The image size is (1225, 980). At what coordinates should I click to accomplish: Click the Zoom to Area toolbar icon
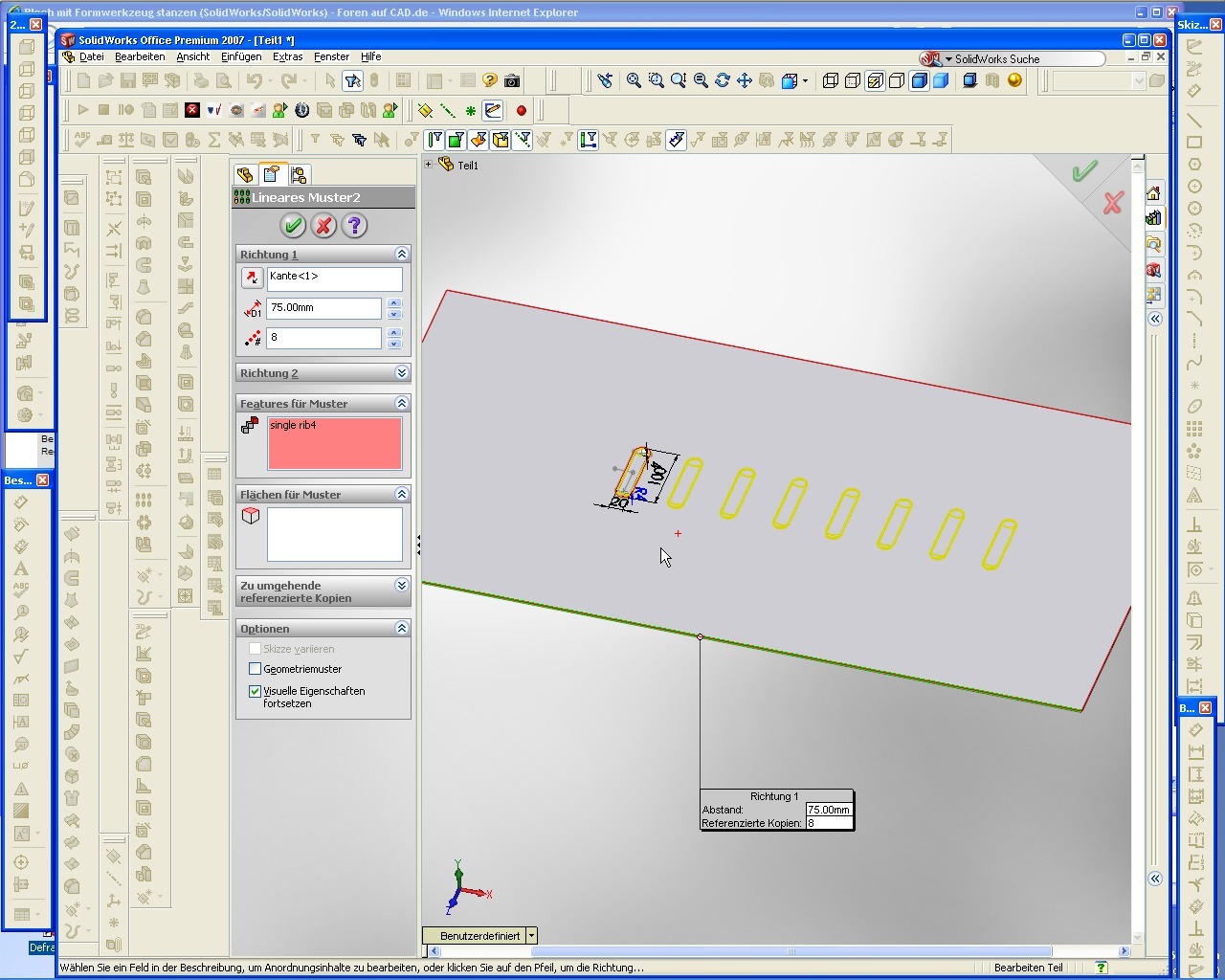tap(656, 81)
